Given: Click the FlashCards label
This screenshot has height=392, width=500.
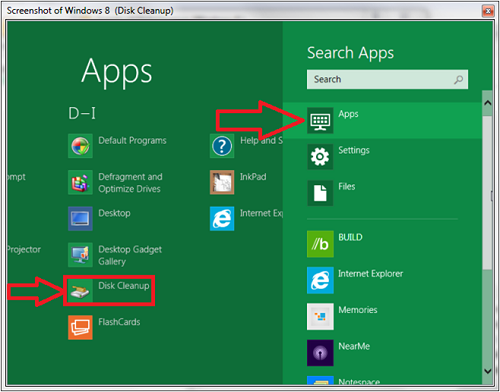Looking at the screenshot, I should click(119, 322).
